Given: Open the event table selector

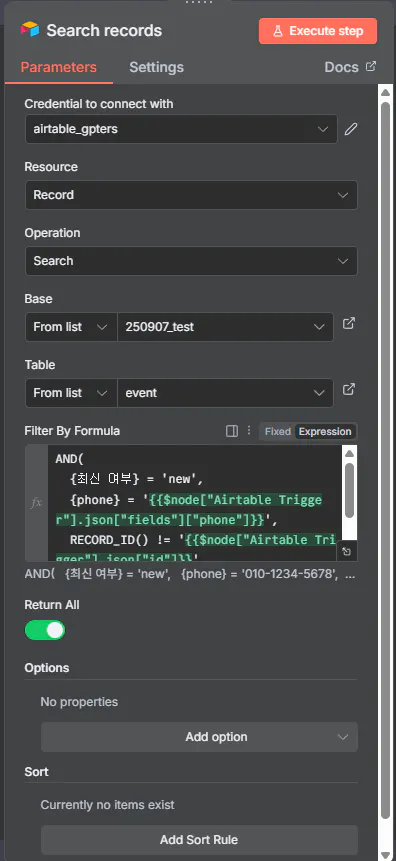Looking at the screenshot, I should tap(225, 393).
